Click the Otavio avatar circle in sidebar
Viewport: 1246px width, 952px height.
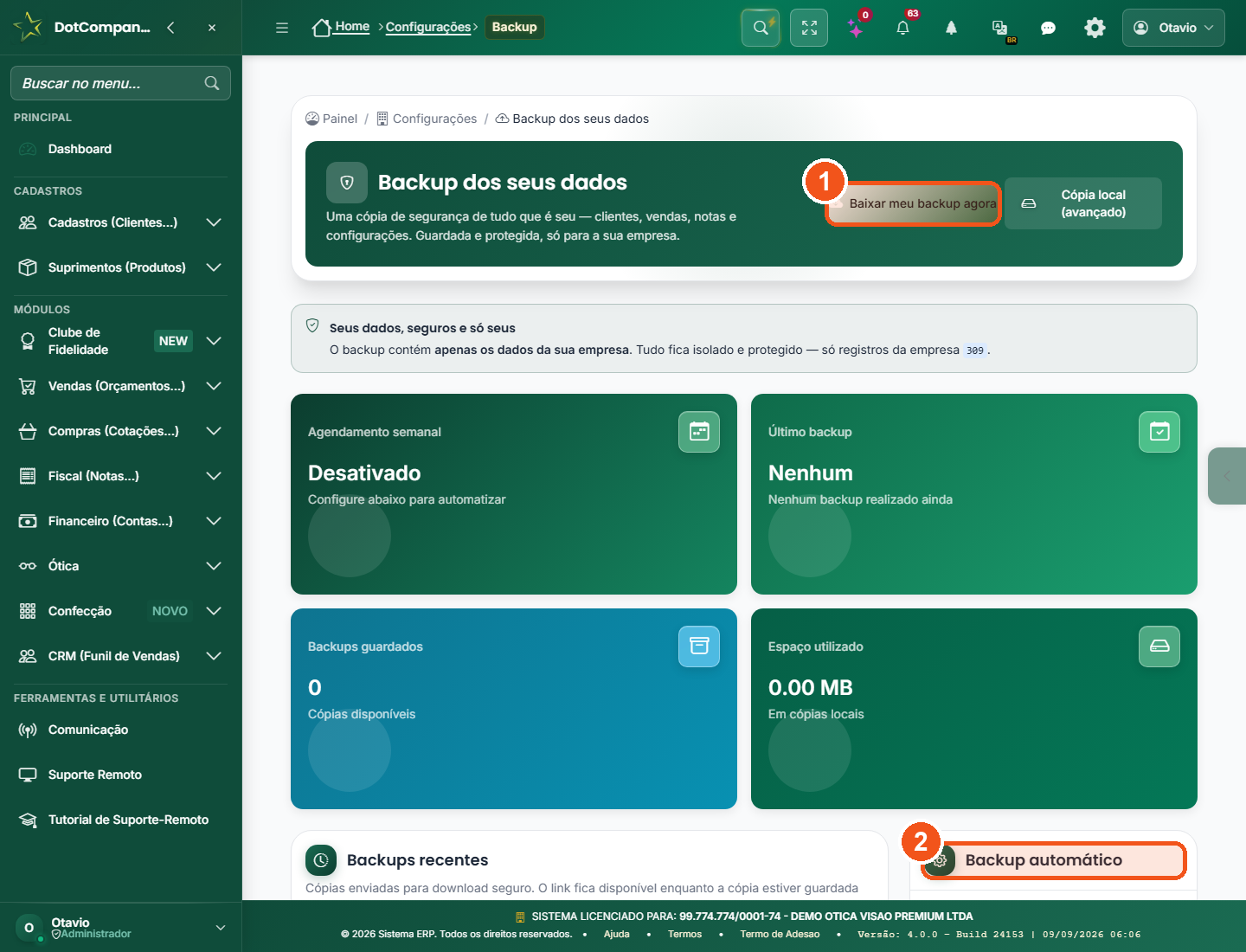coord(29,928)
